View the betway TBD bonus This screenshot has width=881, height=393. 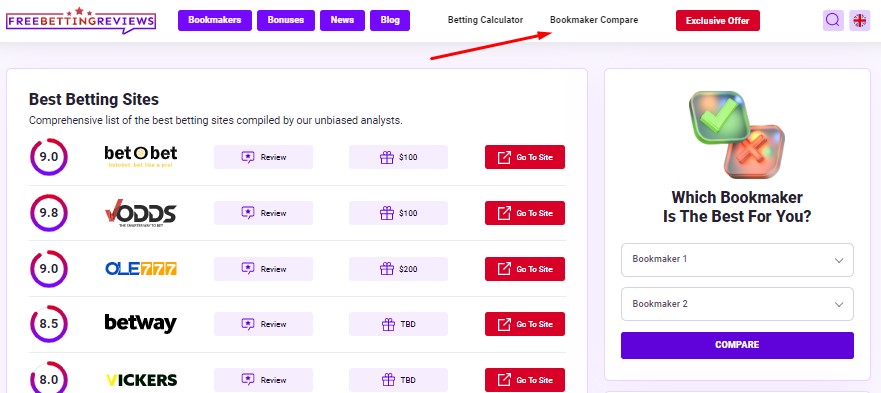(398, 324)
